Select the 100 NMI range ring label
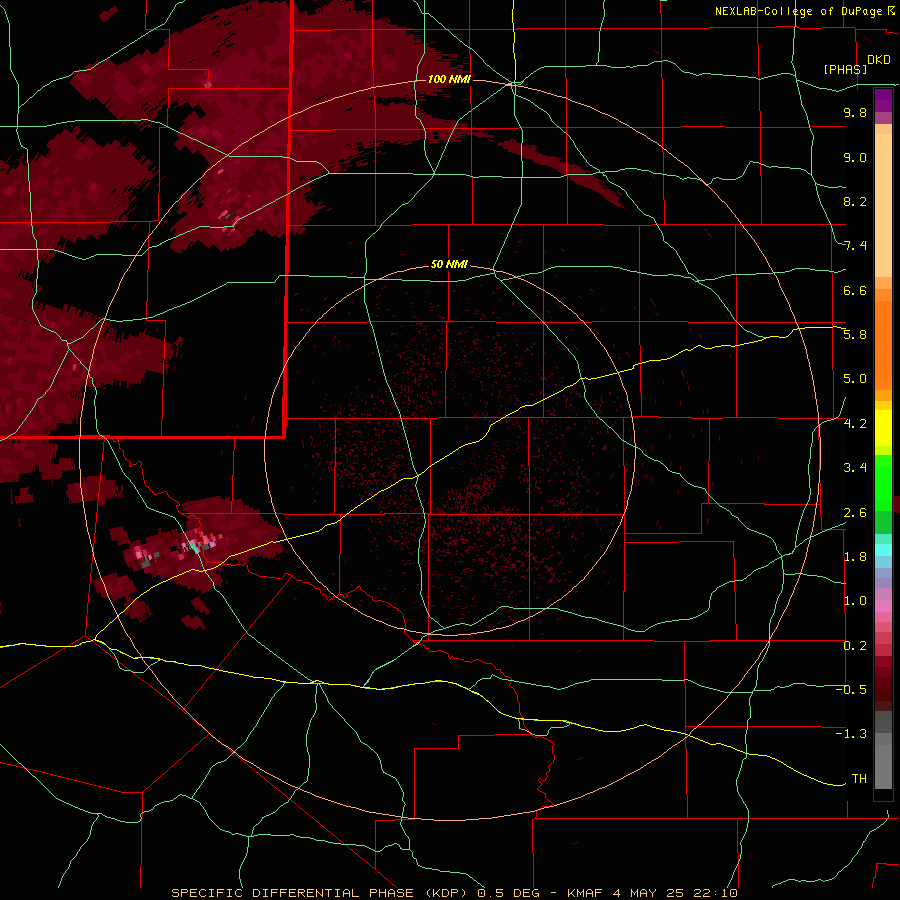The image size is (900, 900). (449, 79)
